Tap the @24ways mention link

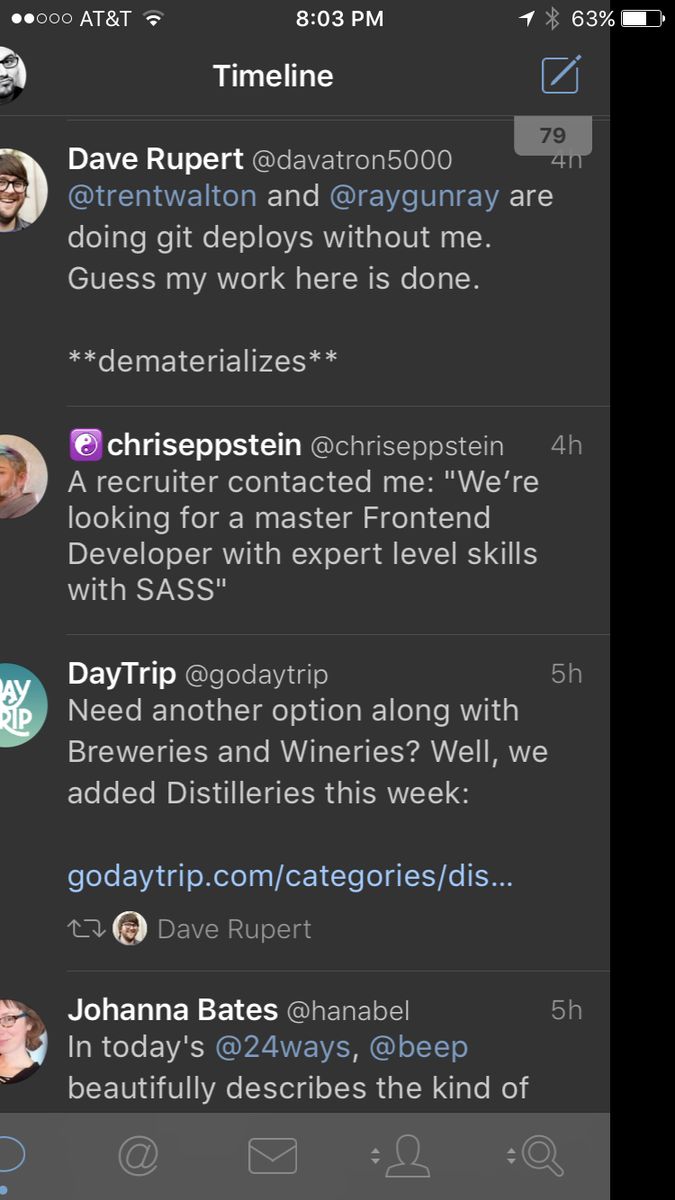[283, 1047]
